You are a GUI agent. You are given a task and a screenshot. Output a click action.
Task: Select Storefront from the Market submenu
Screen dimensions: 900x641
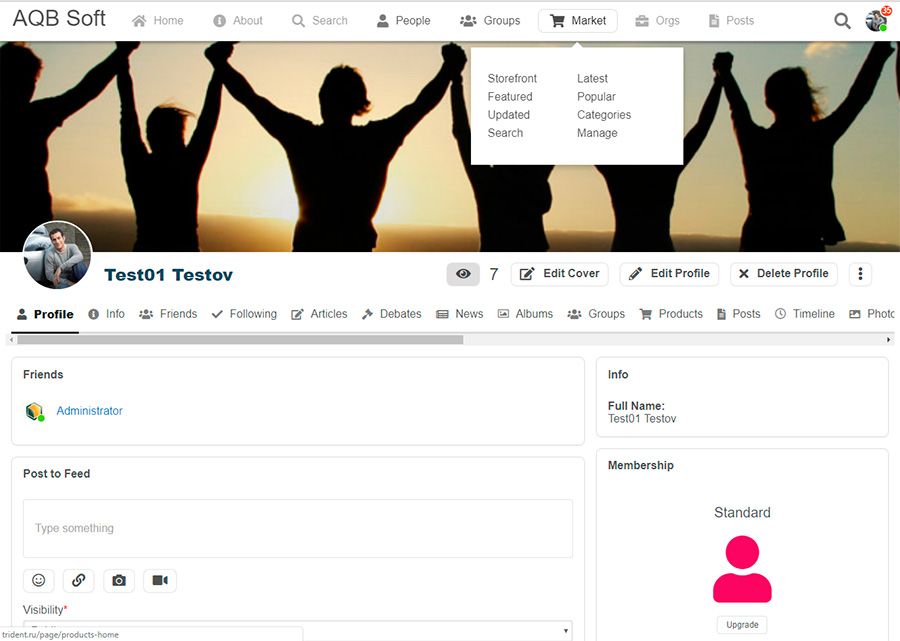point(512,79)
